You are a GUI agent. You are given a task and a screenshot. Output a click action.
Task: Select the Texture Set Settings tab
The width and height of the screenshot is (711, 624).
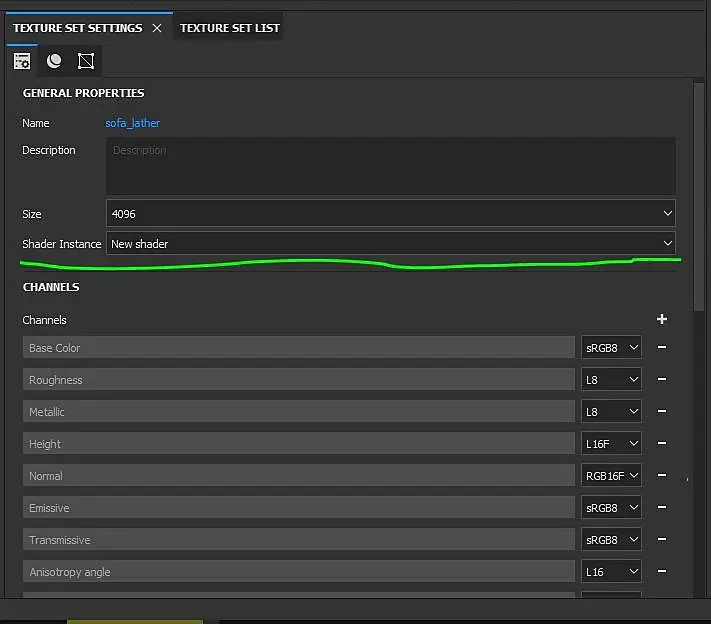tap(78, 28)
